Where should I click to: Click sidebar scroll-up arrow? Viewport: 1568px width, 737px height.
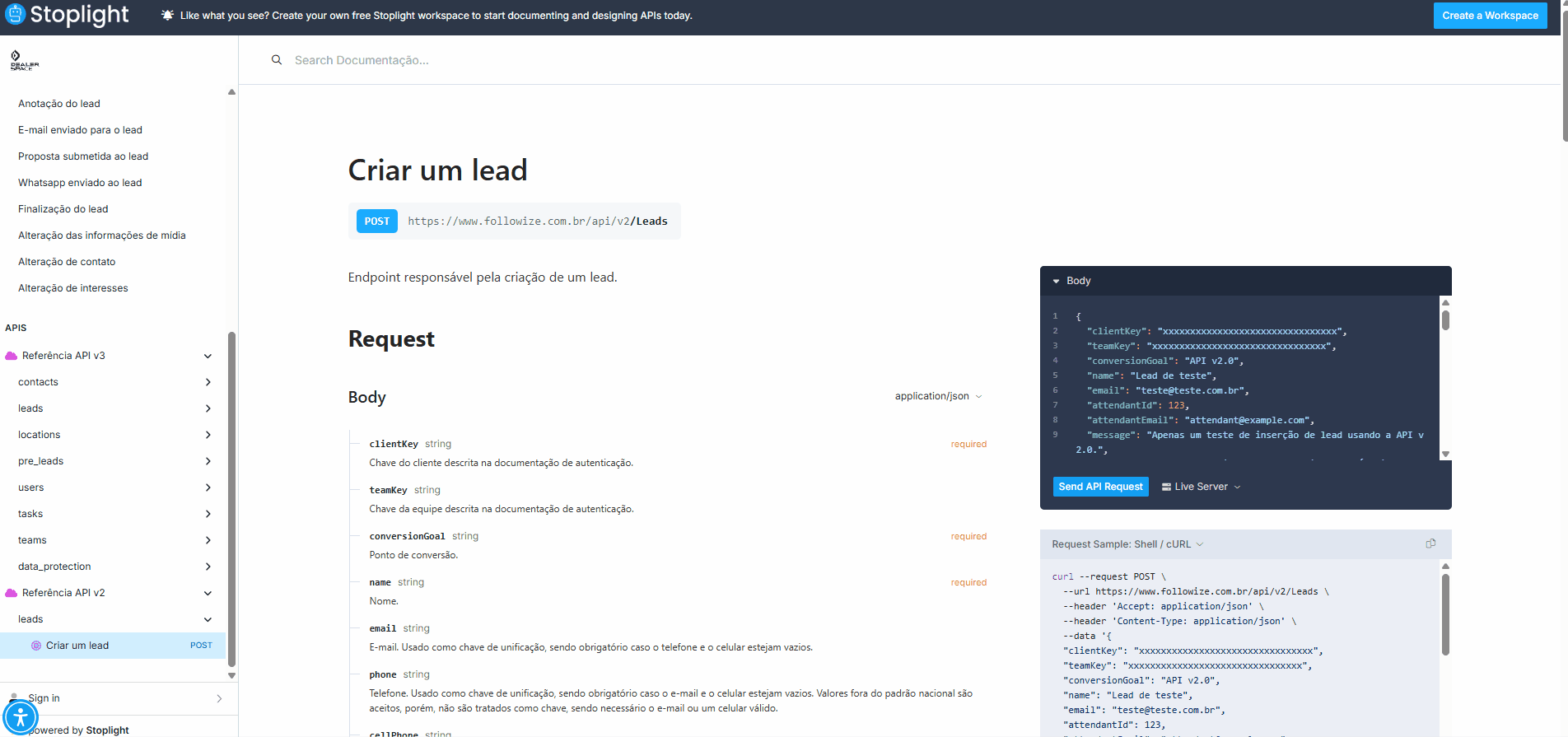(231, 92)
